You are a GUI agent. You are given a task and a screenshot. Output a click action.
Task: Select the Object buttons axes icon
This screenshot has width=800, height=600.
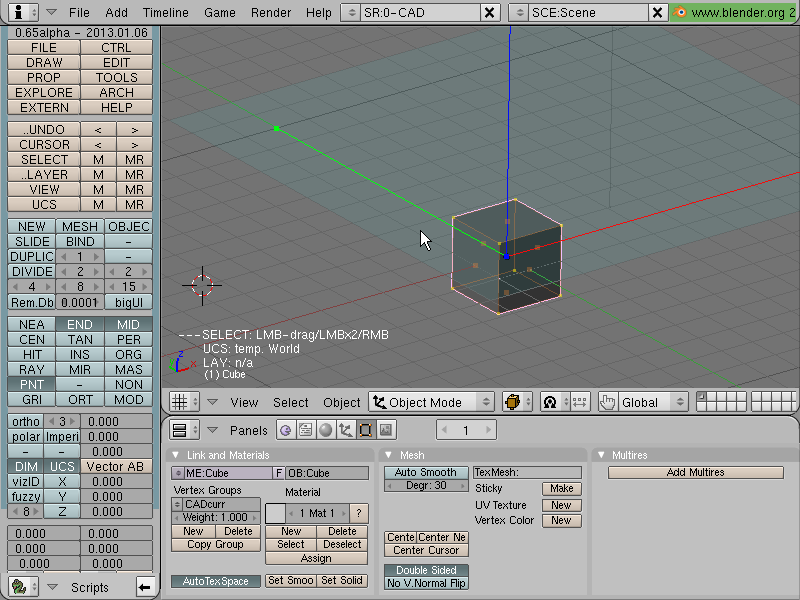point(345,430)
